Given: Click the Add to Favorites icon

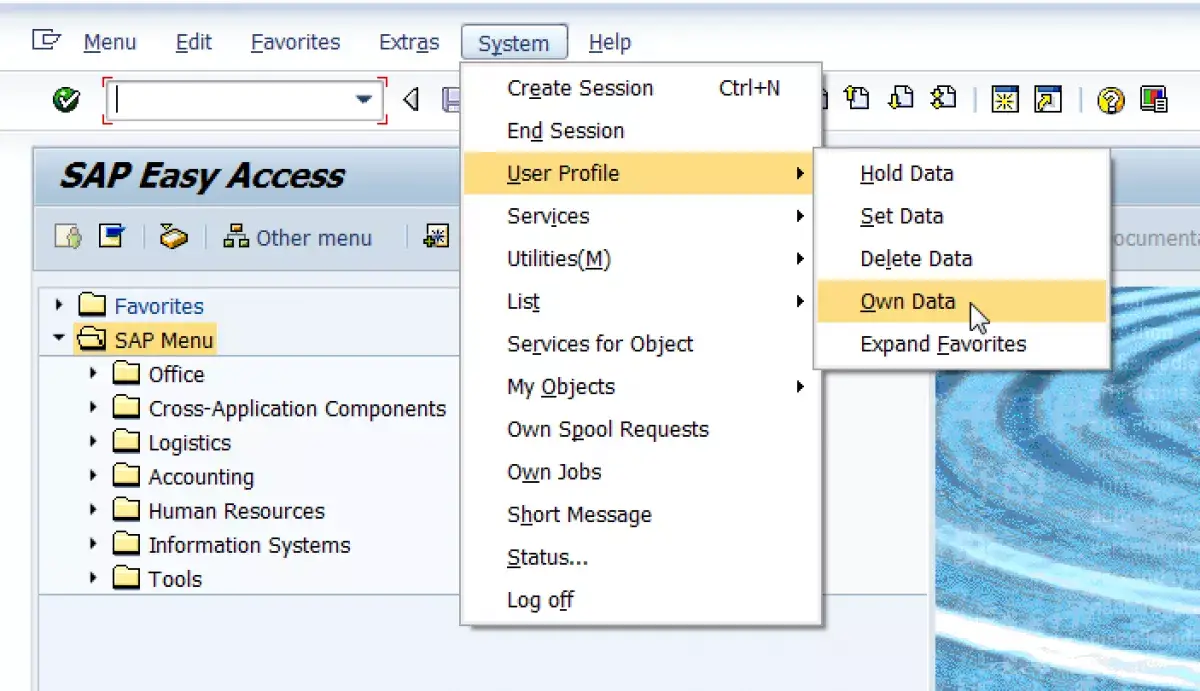Looking at the screenshot, I should coord(437,237).
